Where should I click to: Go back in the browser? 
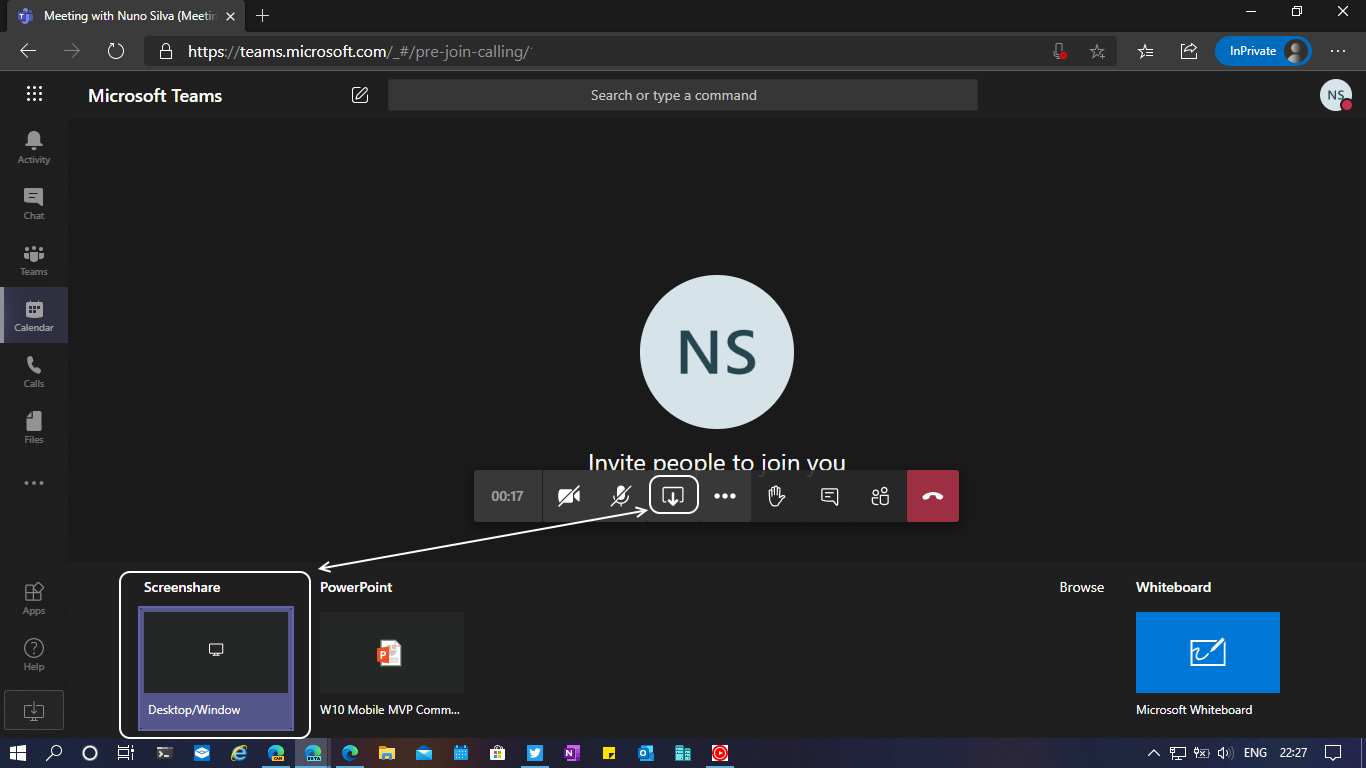point(28,51)
